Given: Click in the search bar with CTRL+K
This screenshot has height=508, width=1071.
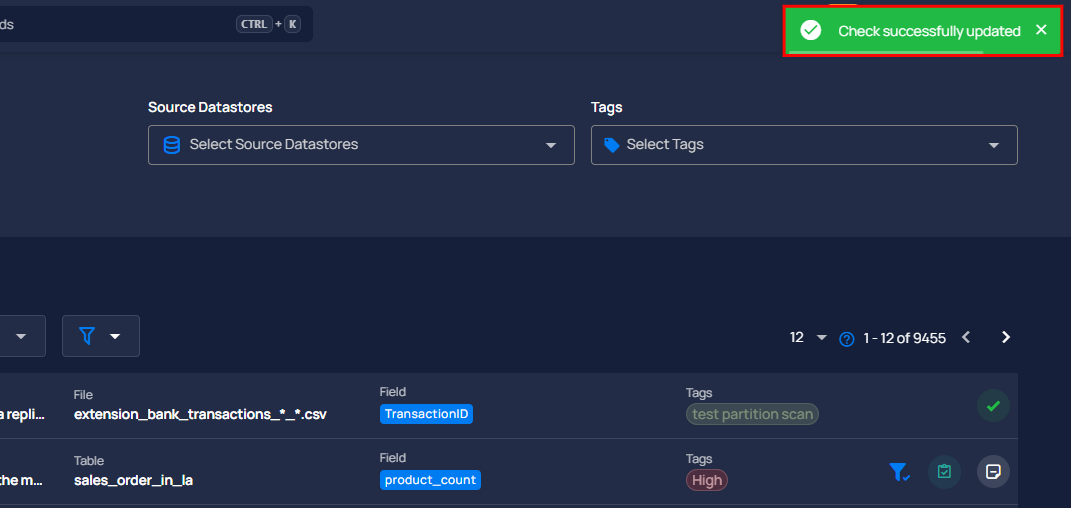Looking at the screenshot, I should click(154, 25).
